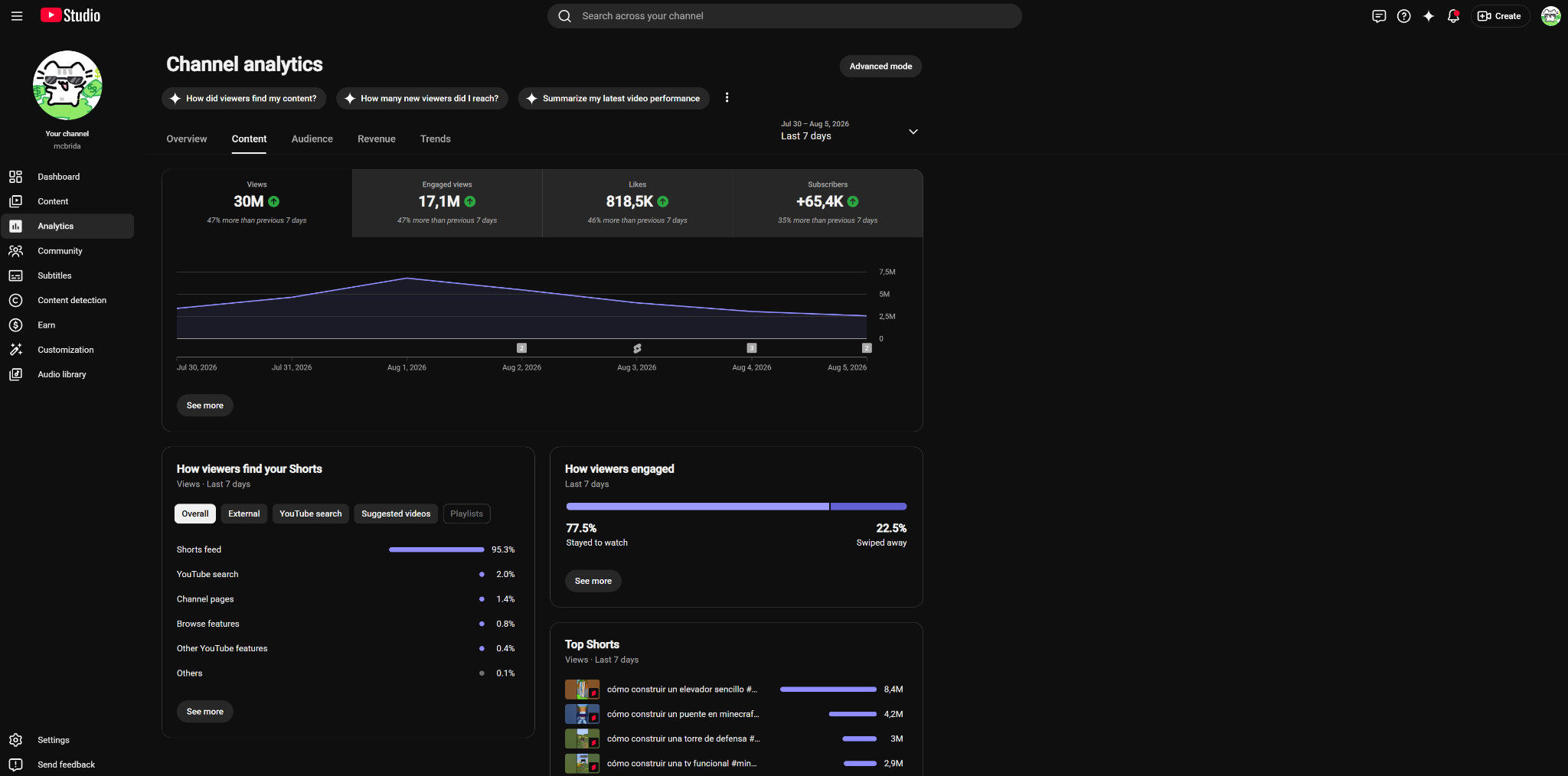Switch to the Content tab
This screenshot has width=1568, height=776.
[x=249, y=139]
